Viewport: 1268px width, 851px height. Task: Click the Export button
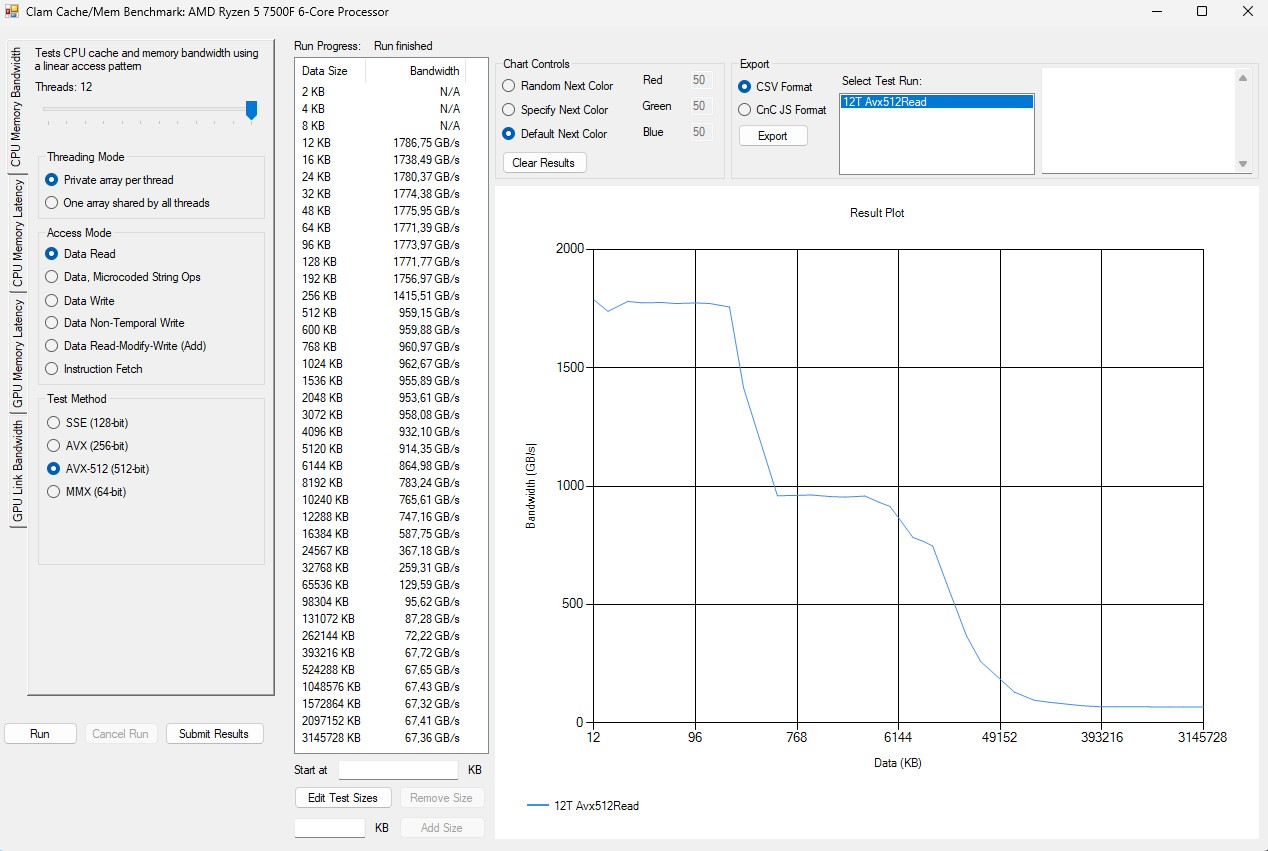(x=773, y=136)
